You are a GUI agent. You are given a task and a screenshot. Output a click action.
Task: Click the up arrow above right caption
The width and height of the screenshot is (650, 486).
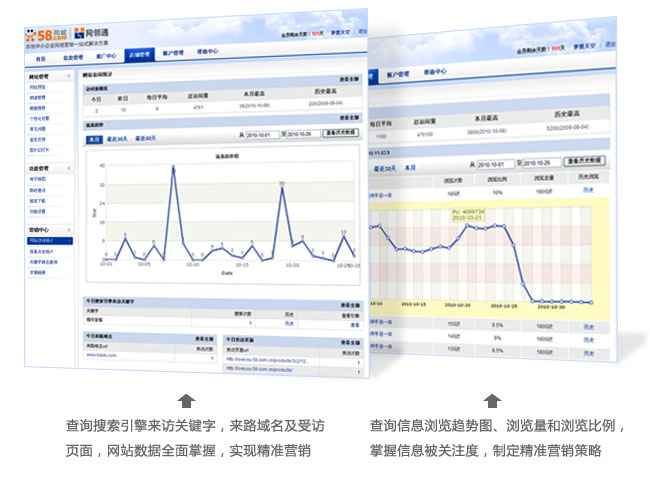tap(491, 401)
